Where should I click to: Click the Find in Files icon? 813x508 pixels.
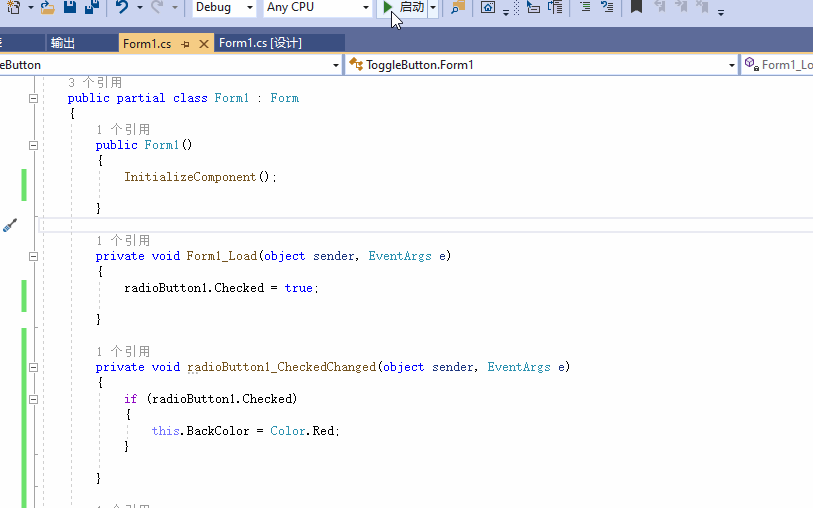457,8
